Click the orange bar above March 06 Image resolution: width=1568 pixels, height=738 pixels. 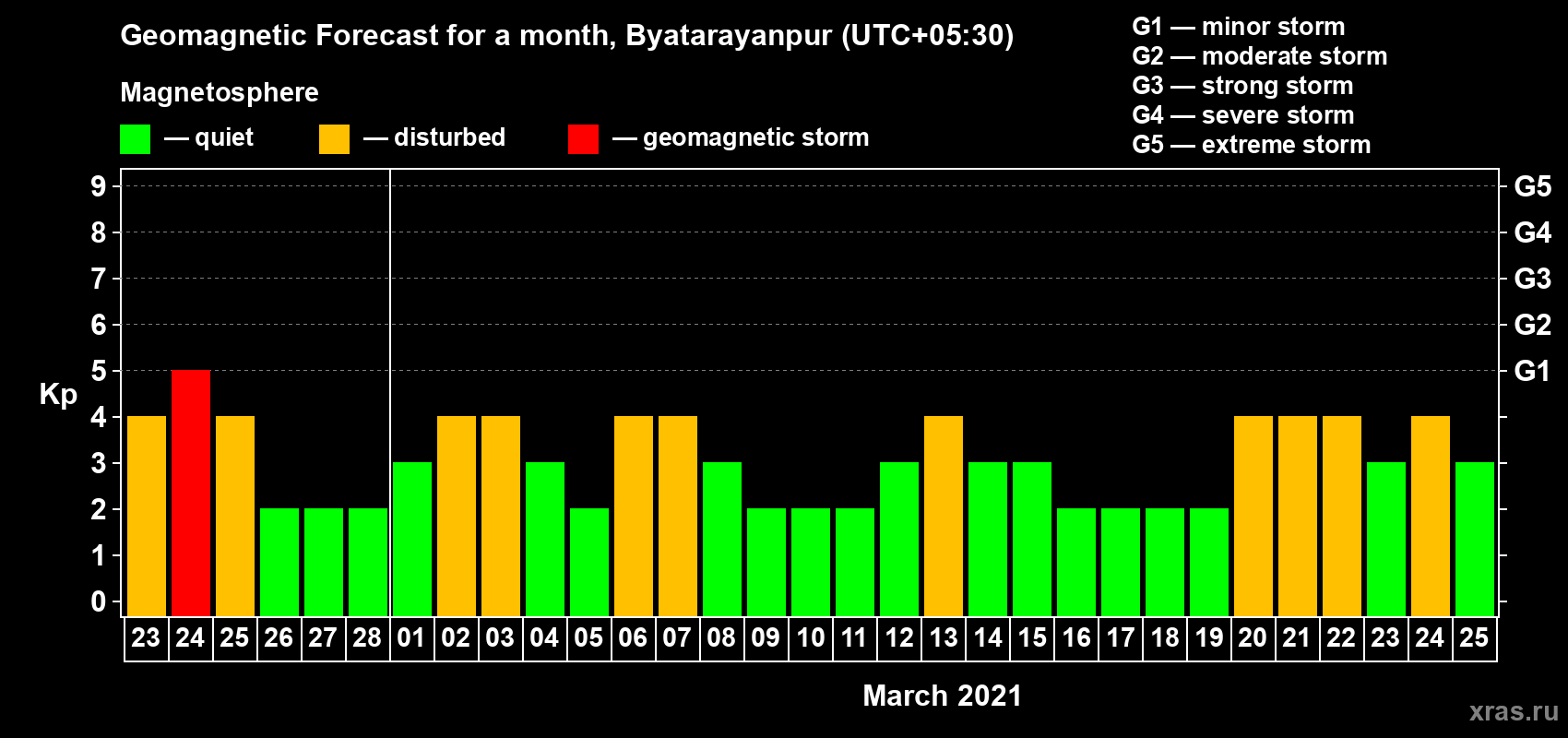coord(634,517)
